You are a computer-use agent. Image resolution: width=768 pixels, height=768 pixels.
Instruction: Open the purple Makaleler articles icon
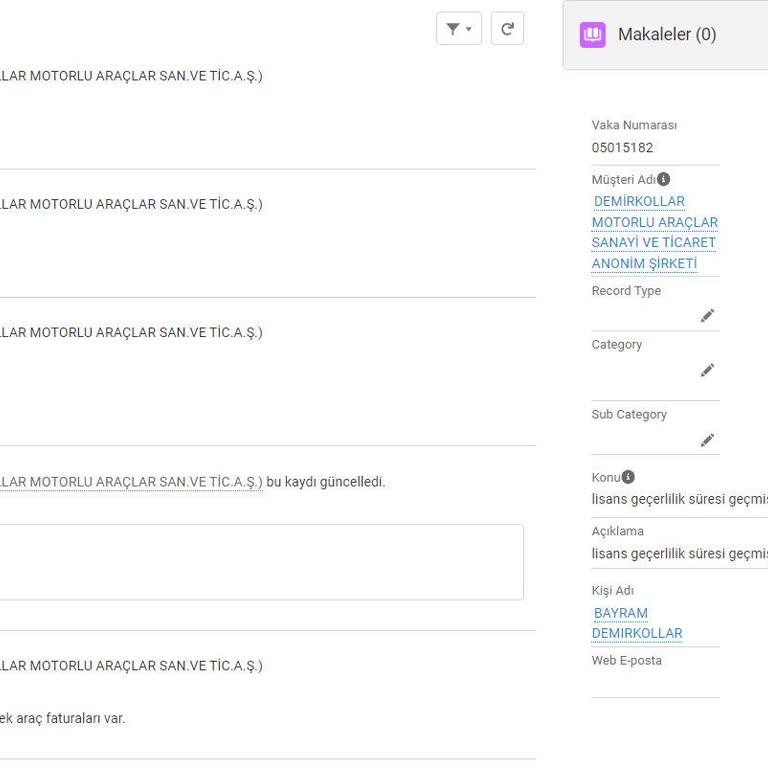592,35
